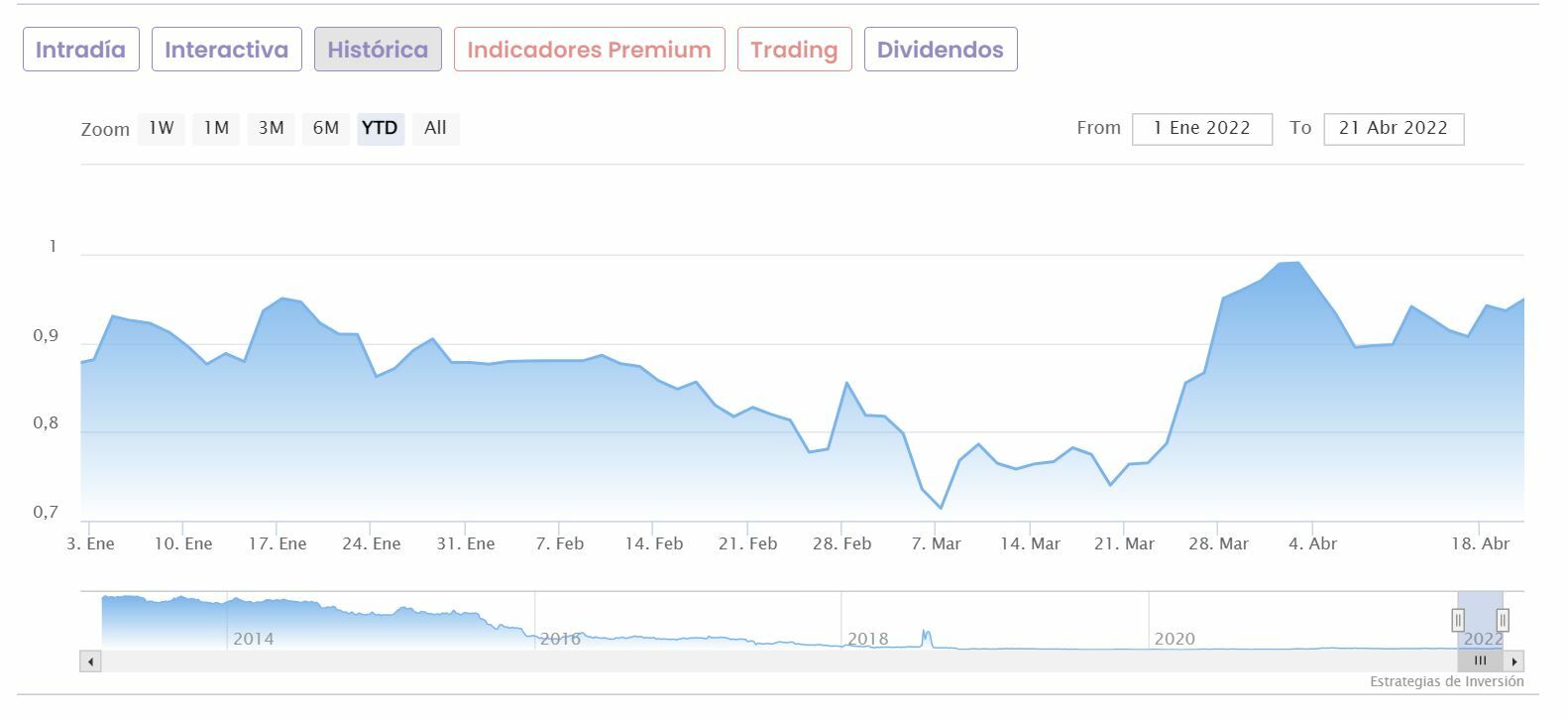This screenshot has height=719, width=1568.
Task: Click the From date field
Action: (1201, 129)
